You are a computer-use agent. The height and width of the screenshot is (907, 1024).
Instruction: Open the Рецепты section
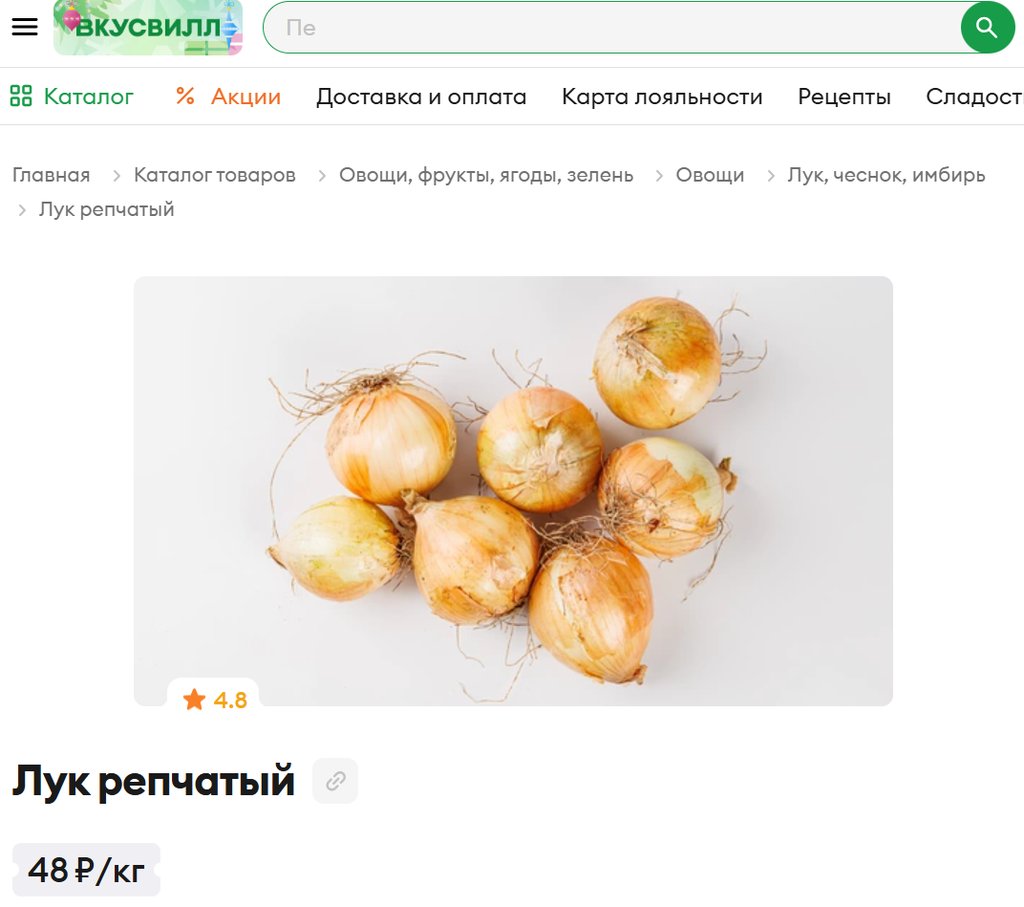(x=844, y=97)
